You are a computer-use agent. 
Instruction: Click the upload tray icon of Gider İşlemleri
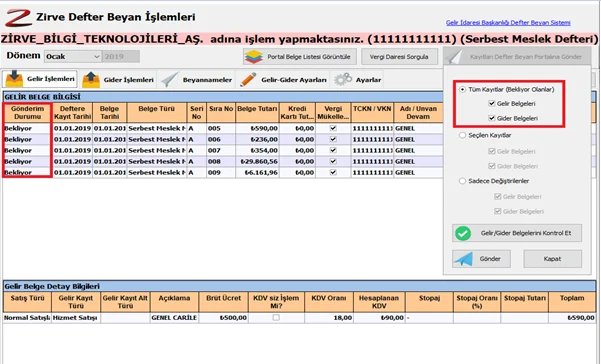[x=91, y=79]
